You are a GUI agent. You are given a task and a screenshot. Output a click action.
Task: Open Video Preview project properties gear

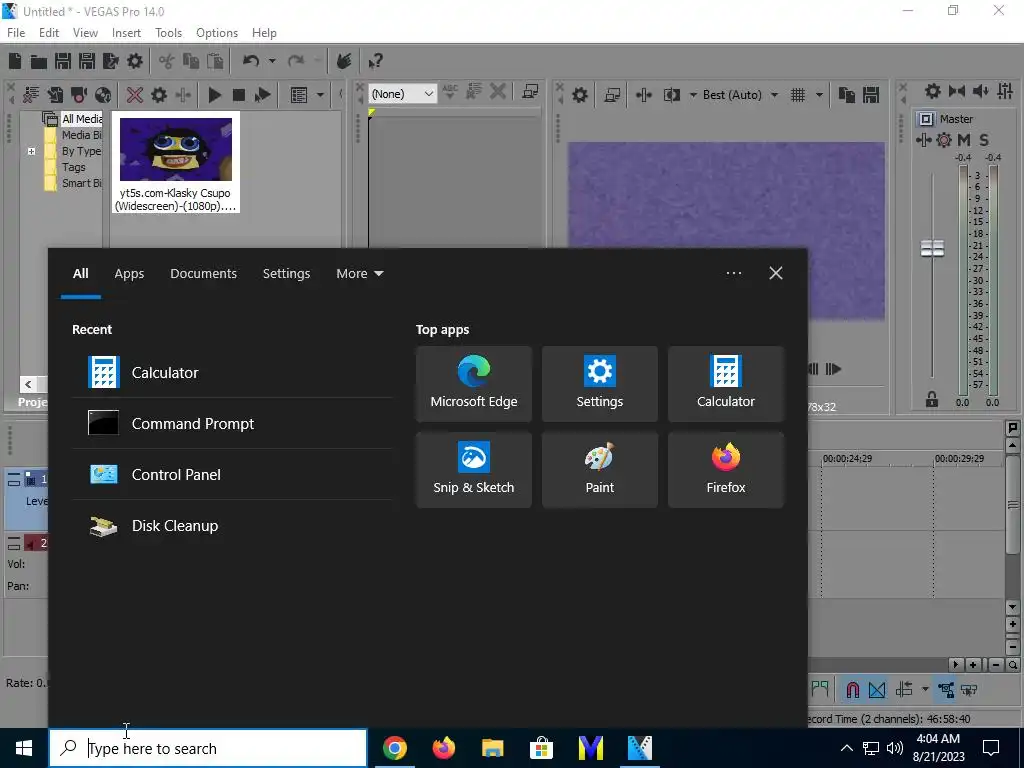(580, 95)
